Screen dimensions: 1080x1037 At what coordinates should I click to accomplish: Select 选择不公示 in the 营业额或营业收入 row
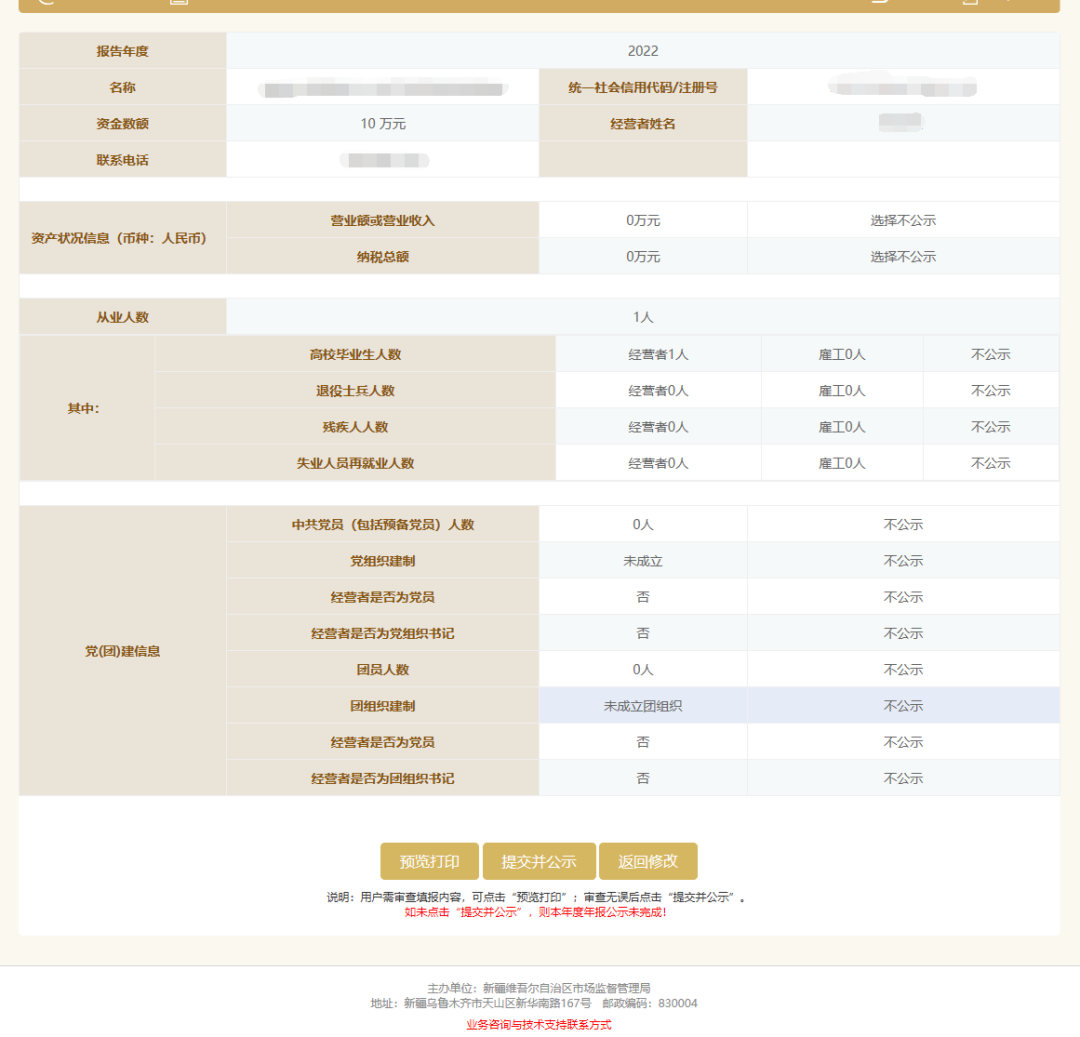click(902, 221)
